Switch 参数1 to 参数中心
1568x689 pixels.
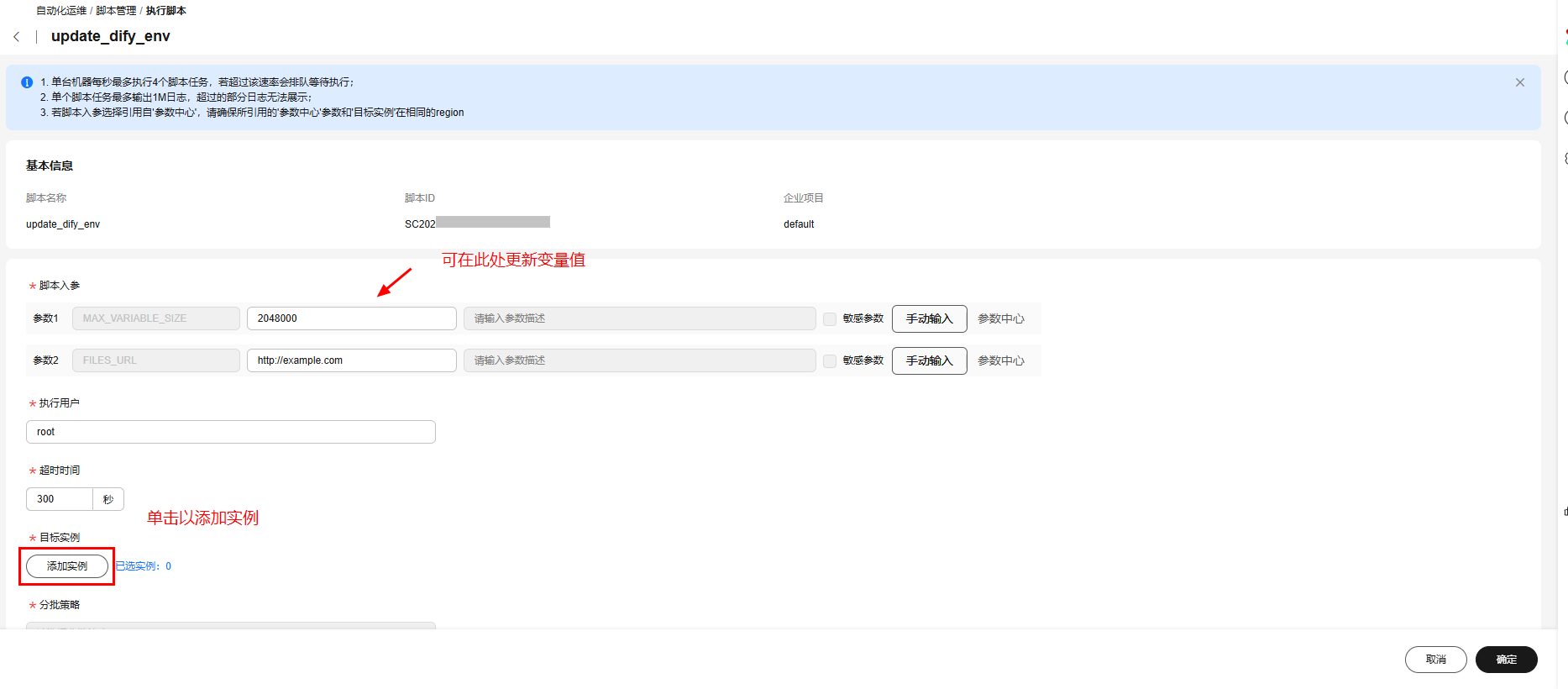[1001, 318]
